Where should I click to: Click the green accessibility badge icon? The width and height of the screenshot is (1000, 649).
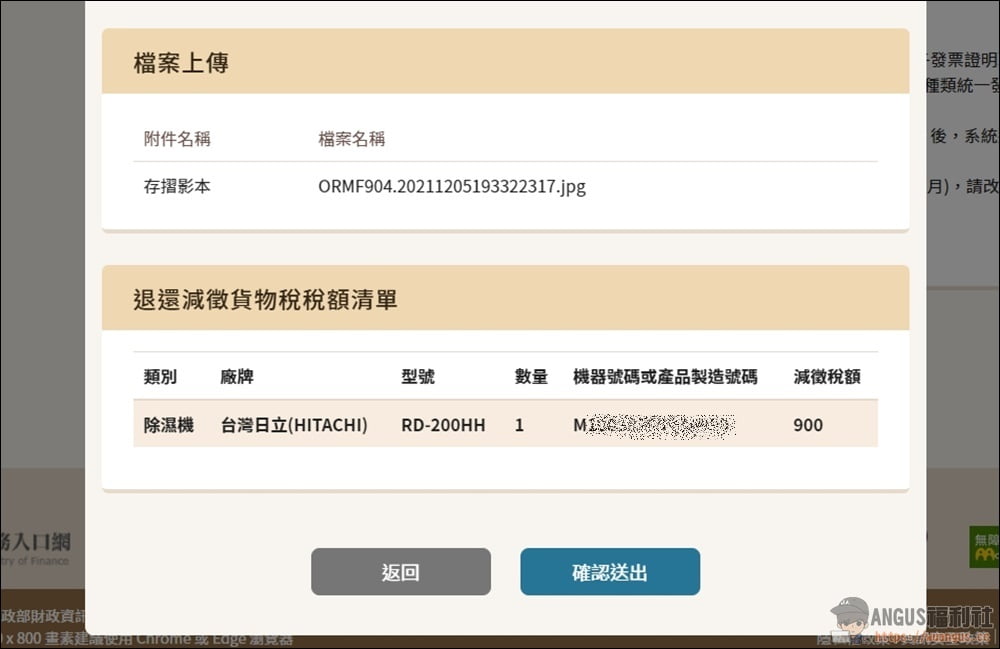pos(984,547)
